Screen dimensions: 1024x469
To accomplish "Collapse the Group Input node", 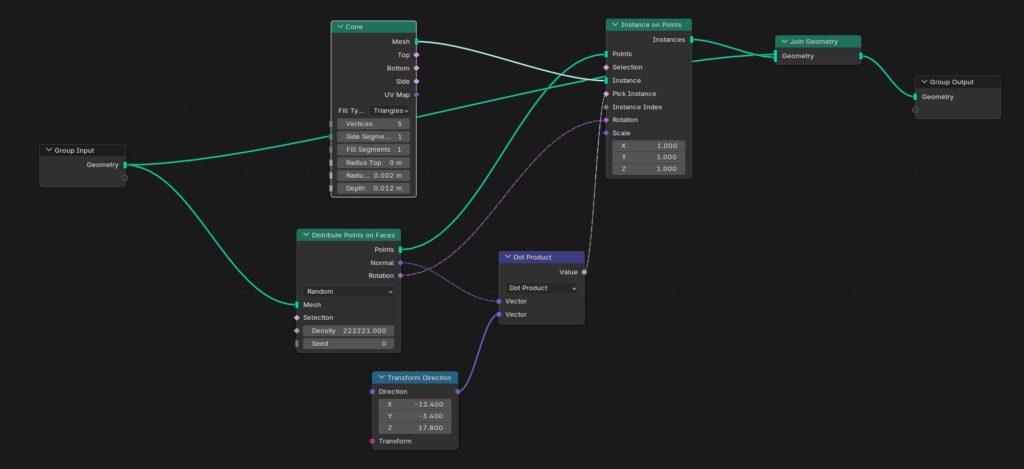I will coord(48,150).
